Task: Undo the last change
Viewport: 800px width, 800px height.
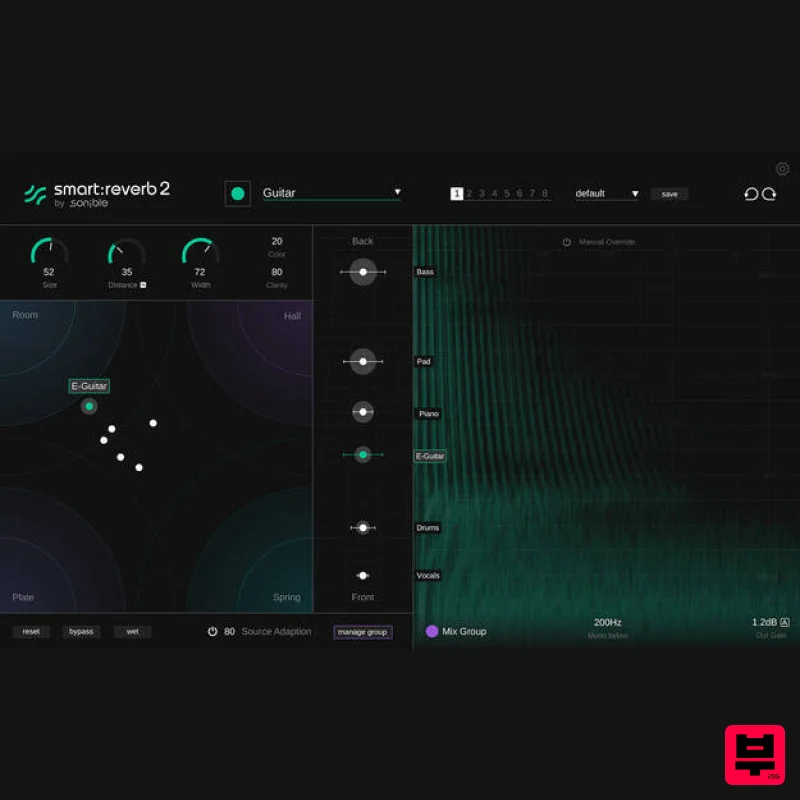Action: point(753,193)
